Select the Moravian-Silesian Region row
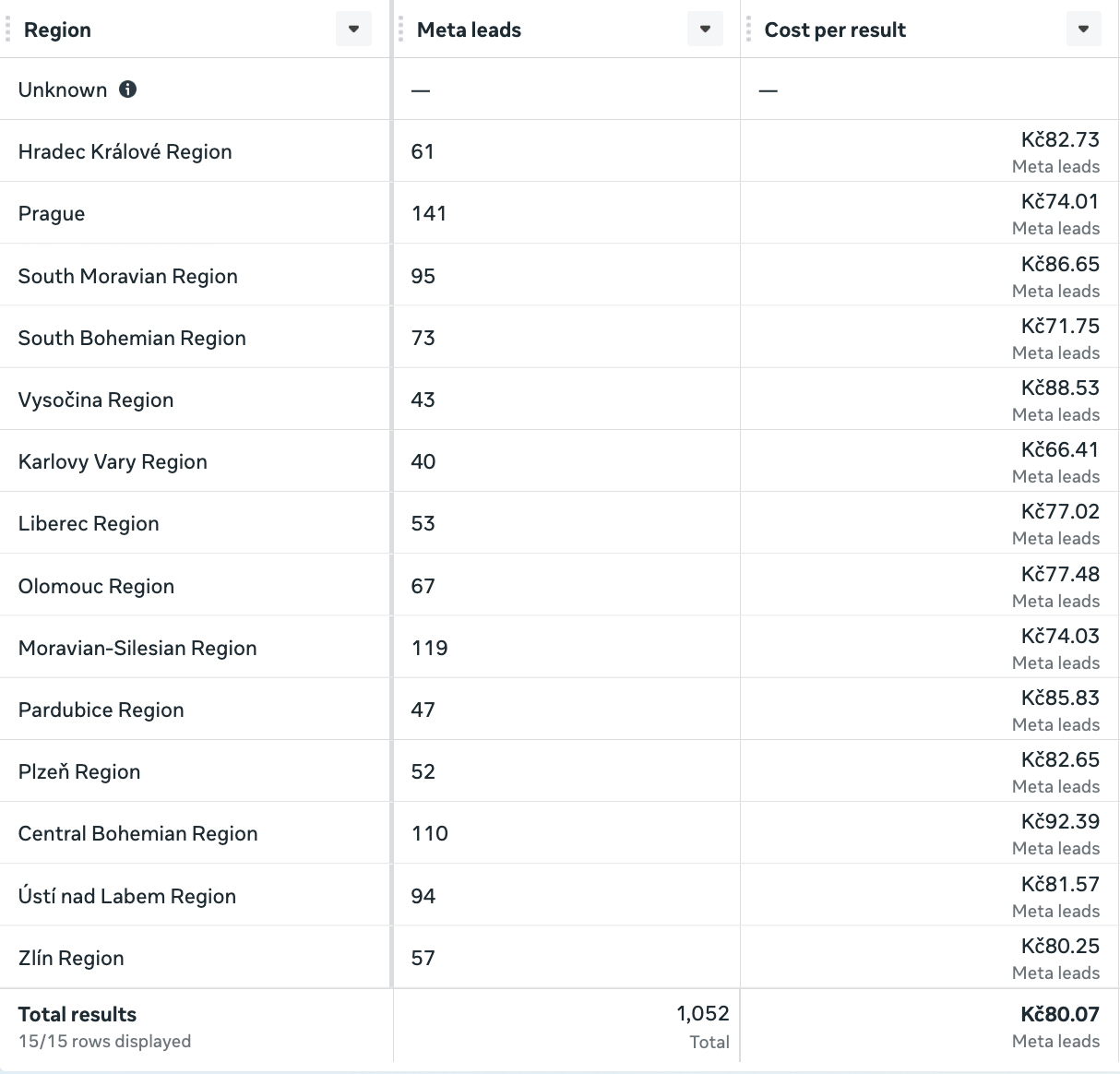 click(x=137, y=648)
